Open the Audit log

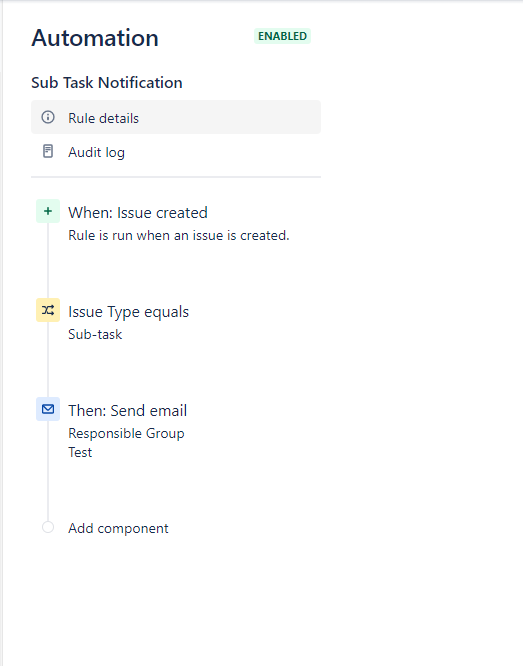(x=176, y=152)
